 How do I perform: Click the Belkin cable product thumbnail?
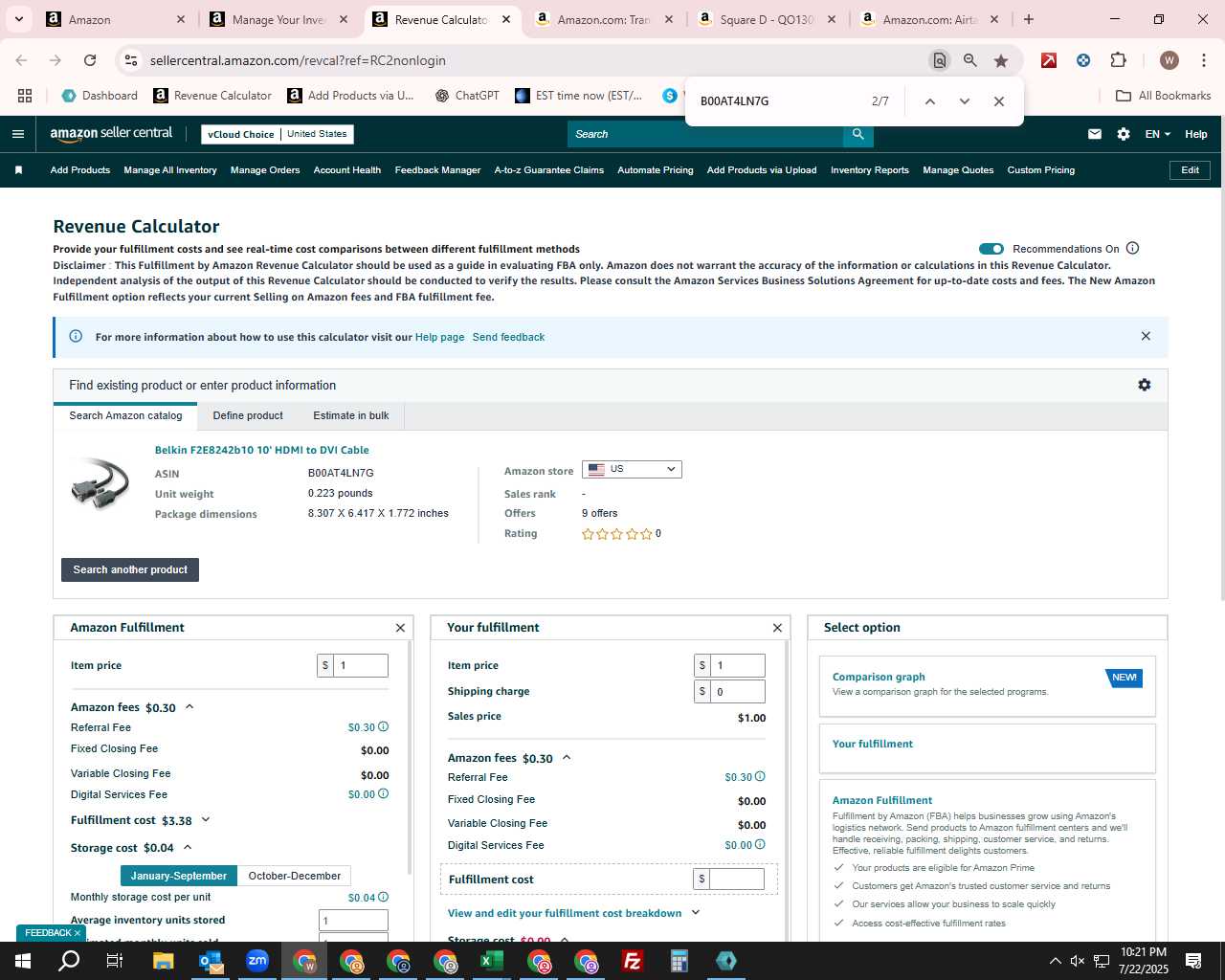click(x=100, y=485)
